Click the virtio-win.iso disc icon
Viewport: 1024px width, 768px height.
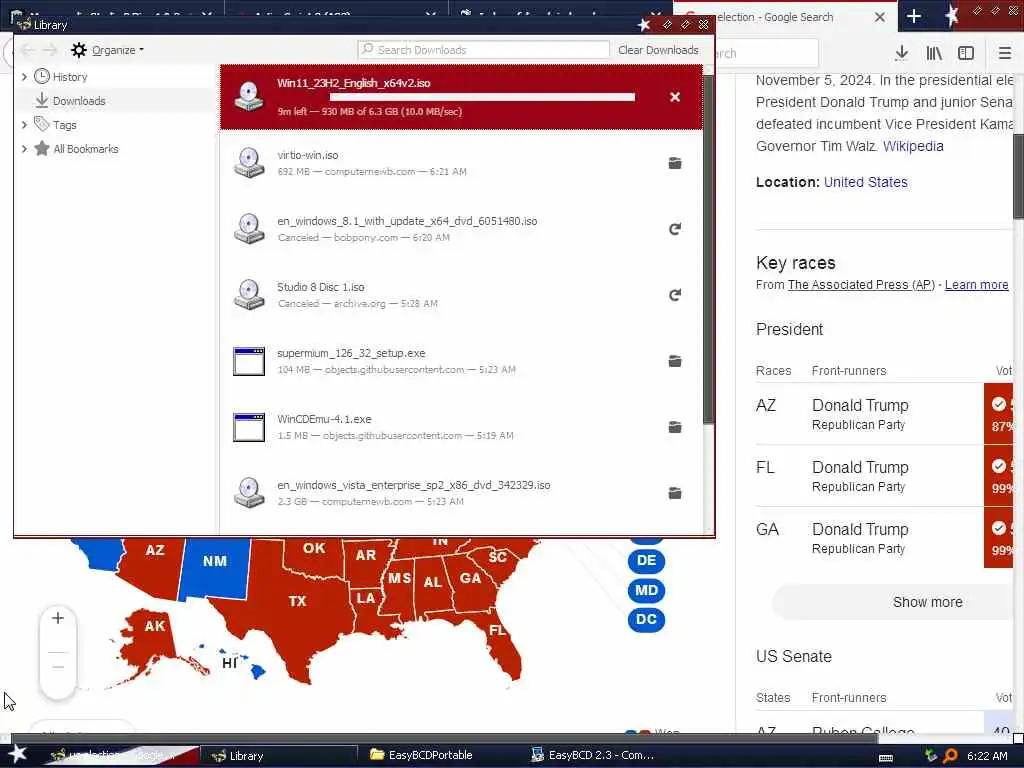click(249, 163)
